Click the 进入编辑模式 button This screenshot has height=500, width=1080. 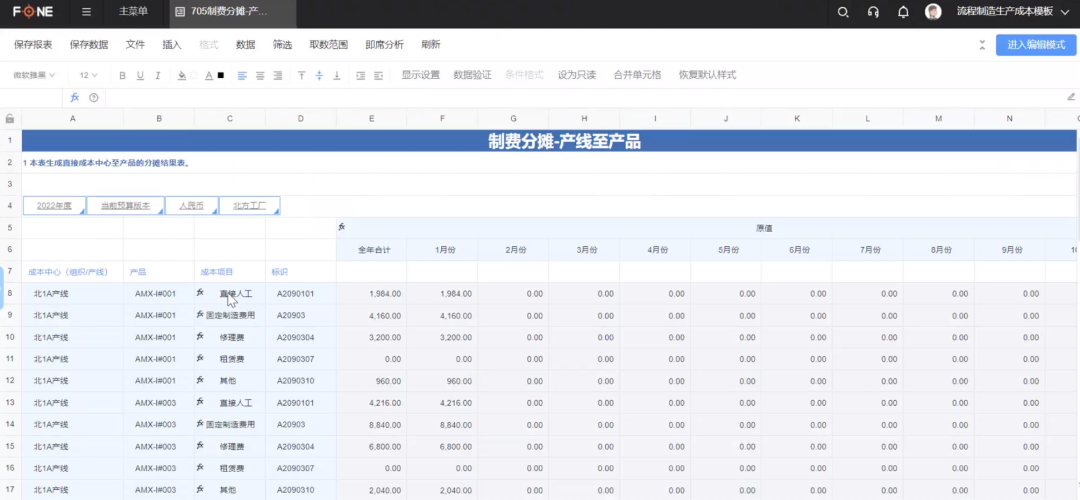coord(1036,45)
